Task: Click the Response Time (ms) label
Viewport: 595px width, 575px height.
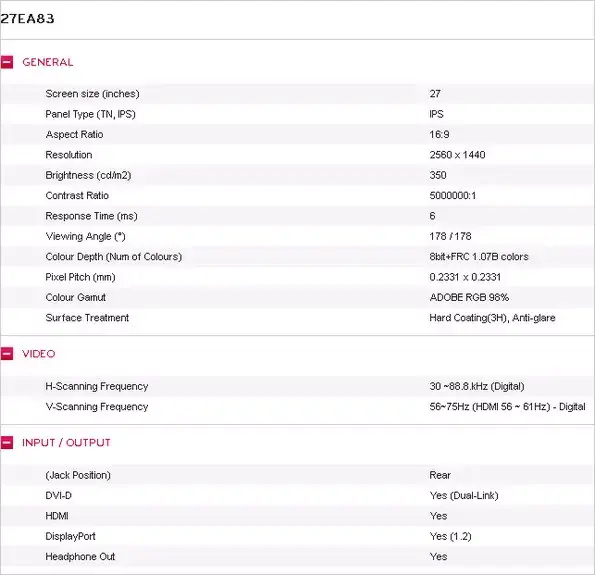Action: pos(91,216)
